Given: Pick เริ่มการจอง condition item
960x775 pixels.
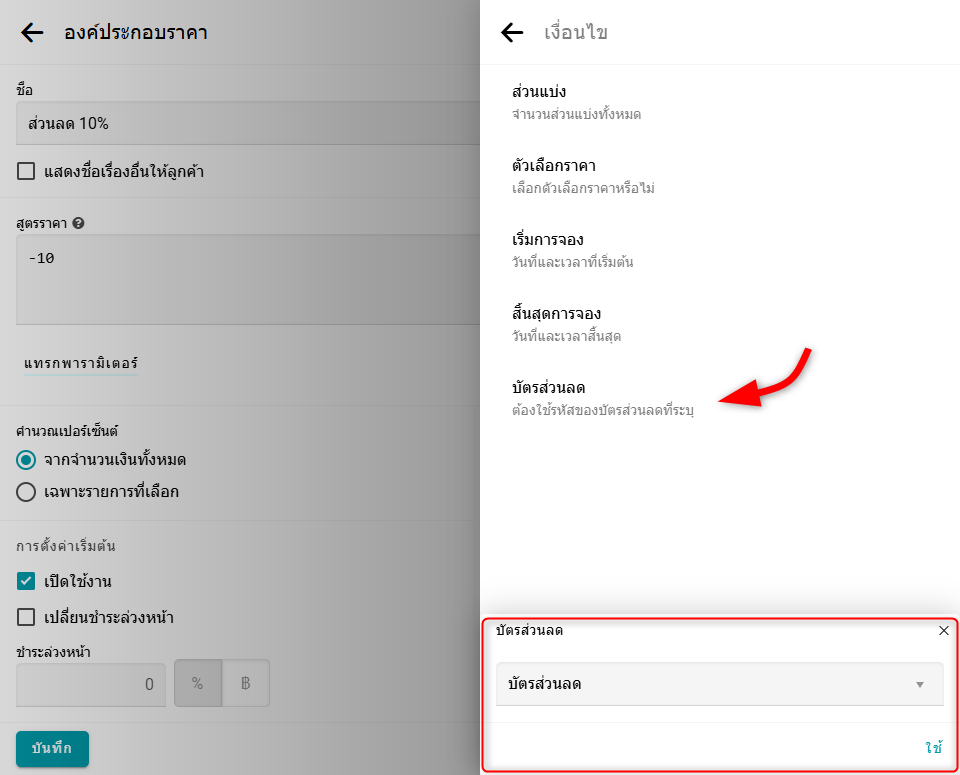Looking at the screenshot, I should [573, 250].
